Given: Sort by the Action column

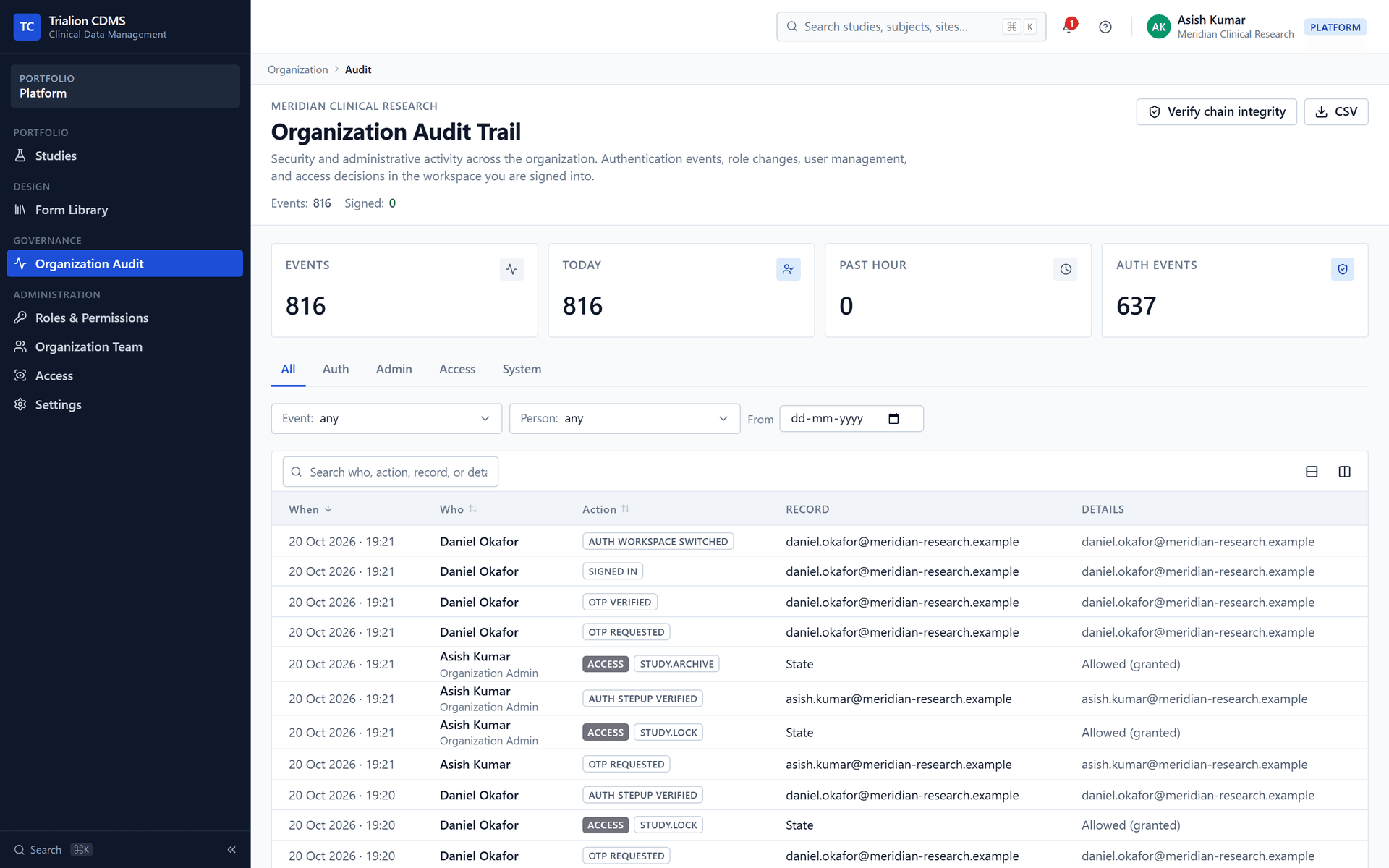Looking at the screenshot, I should click(x=606, y=509).
